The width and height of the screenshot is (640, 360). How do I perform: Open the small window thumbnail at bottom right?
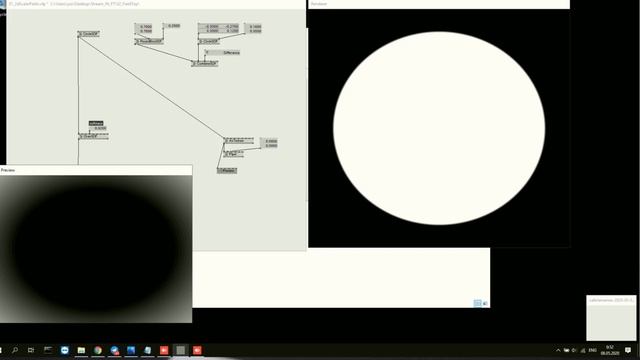coord(611,318)
